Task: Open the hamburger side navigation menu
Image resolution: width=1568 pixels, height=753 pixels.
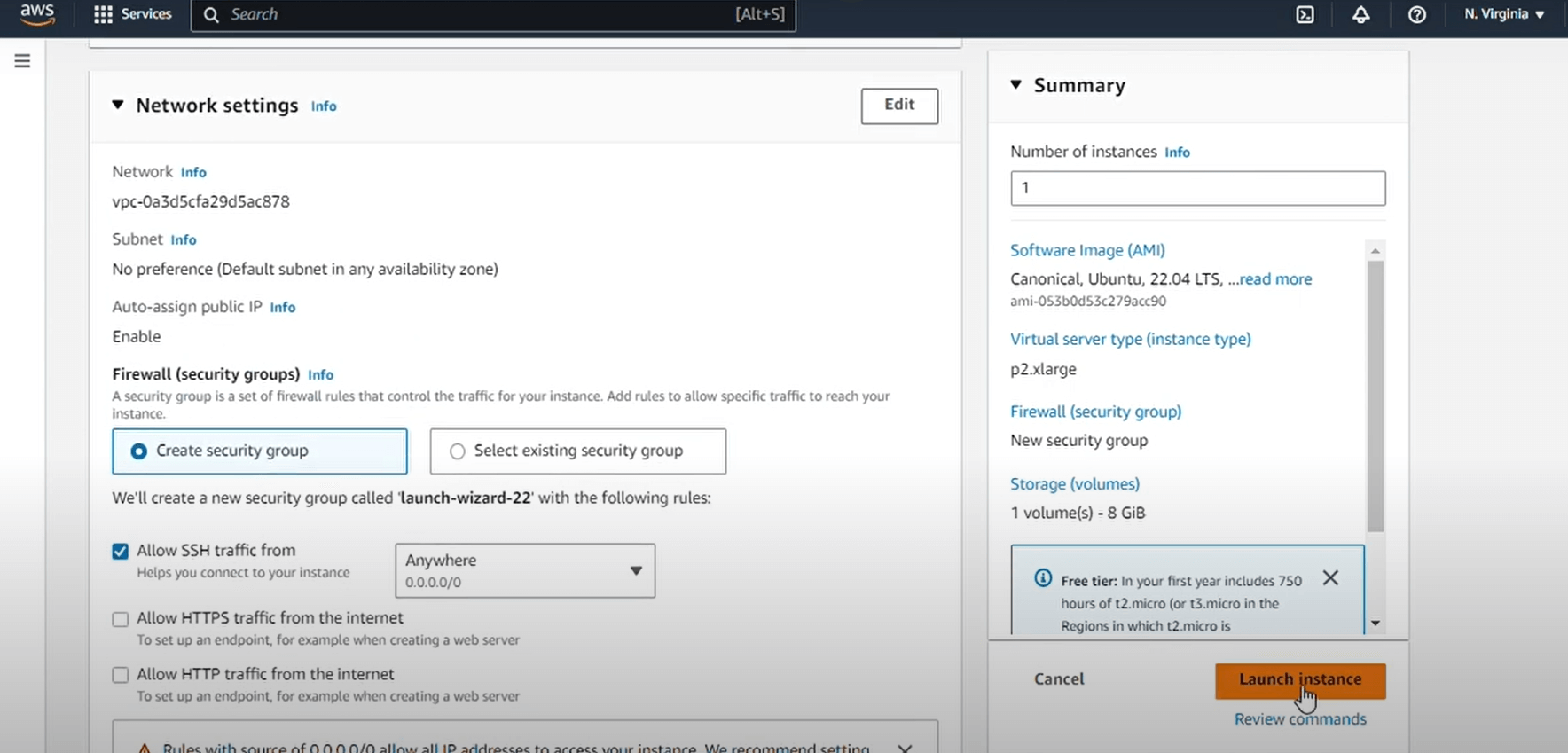Action: (x=22, y=60)
